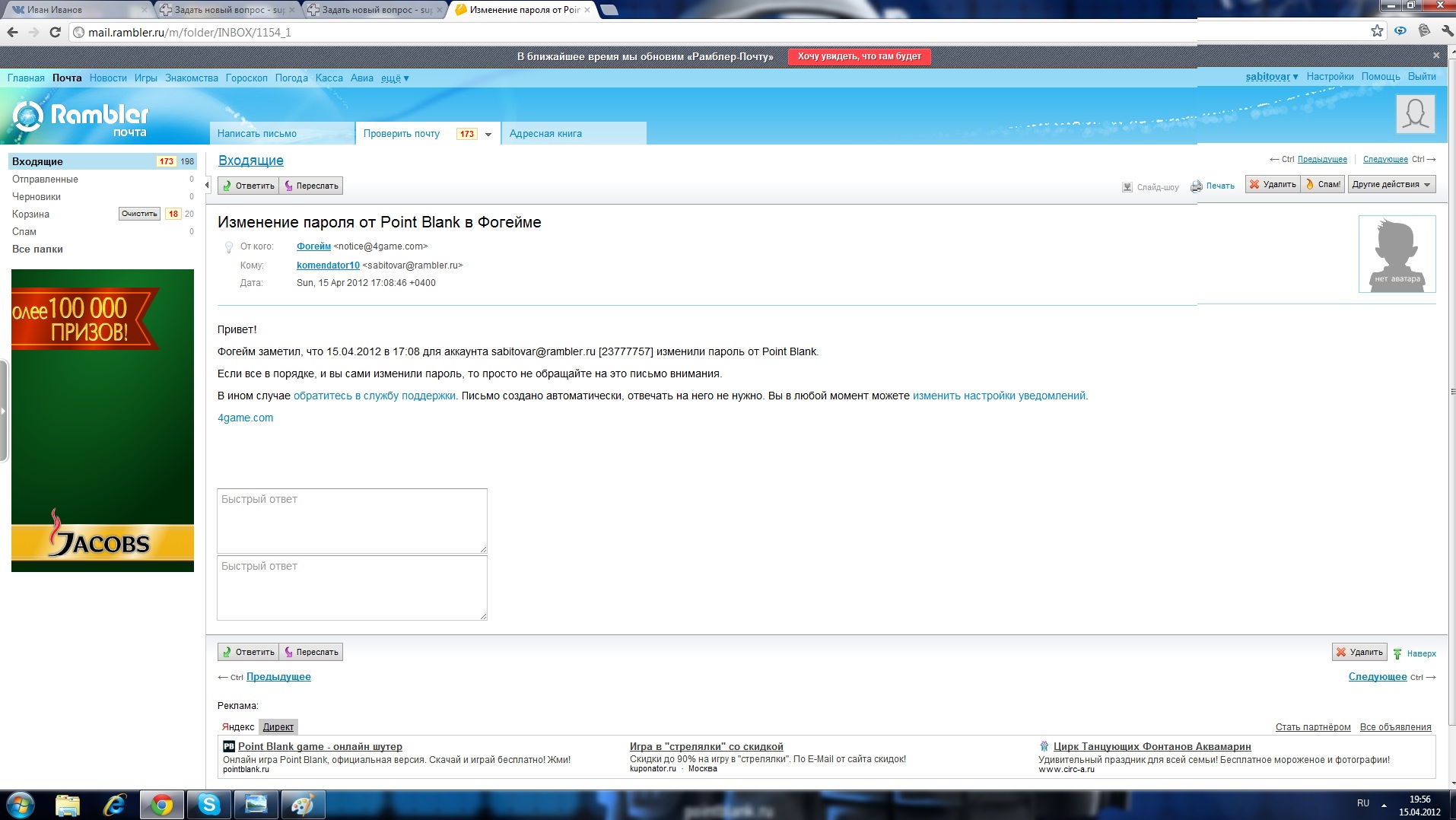Open the Отправленные folder
1456x820 pixels.
(x=45, y=180)
